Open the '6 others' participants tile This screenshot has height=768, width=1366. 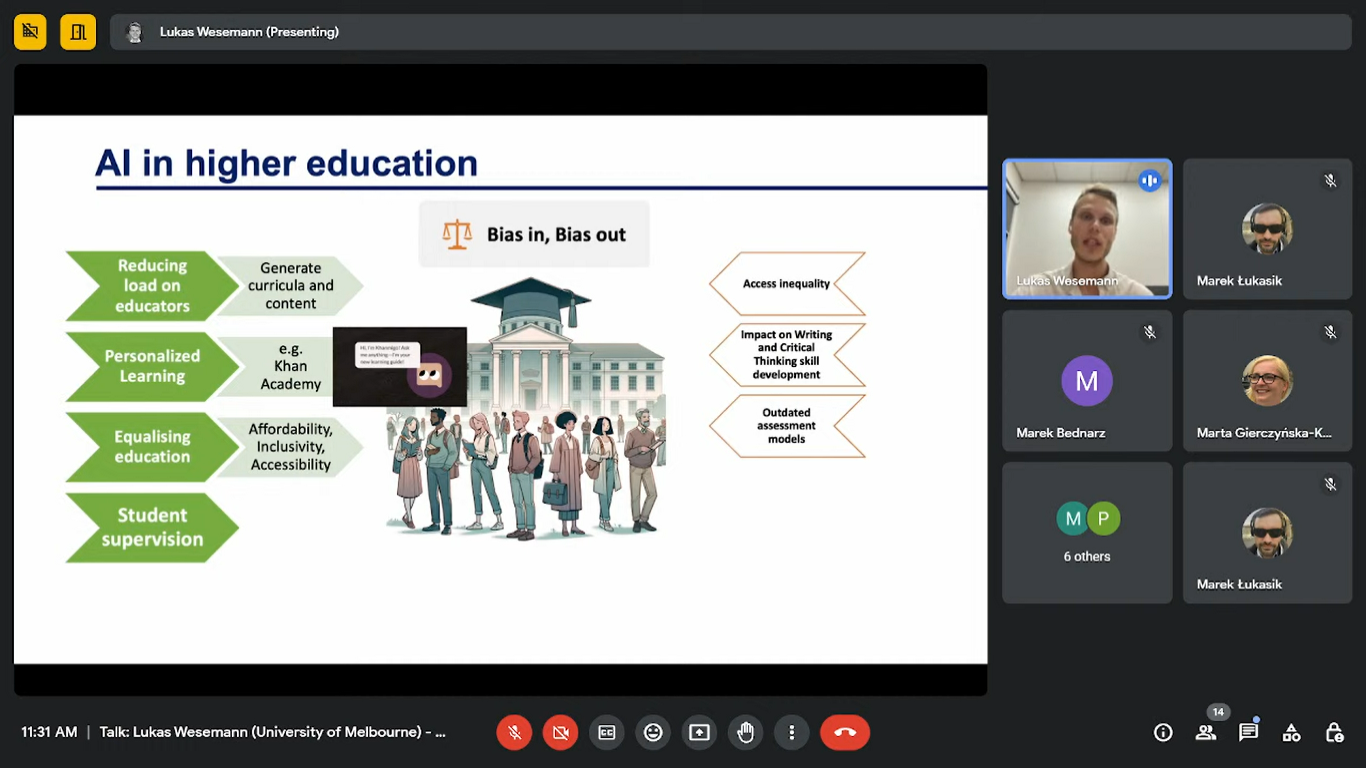(1087, 533)
